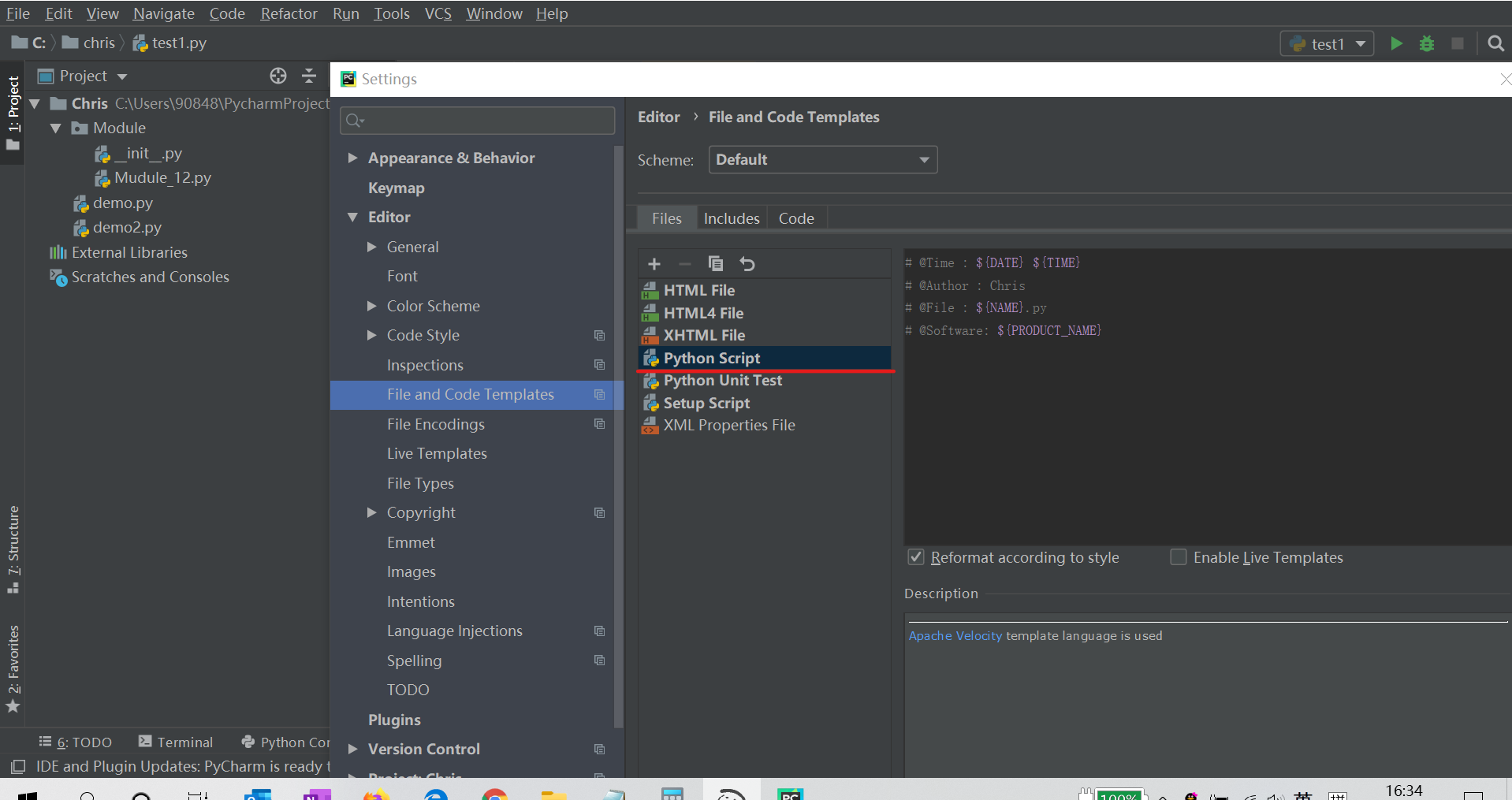Expand the Code Style node
The image size is (1512, 800).
(371, 336)
